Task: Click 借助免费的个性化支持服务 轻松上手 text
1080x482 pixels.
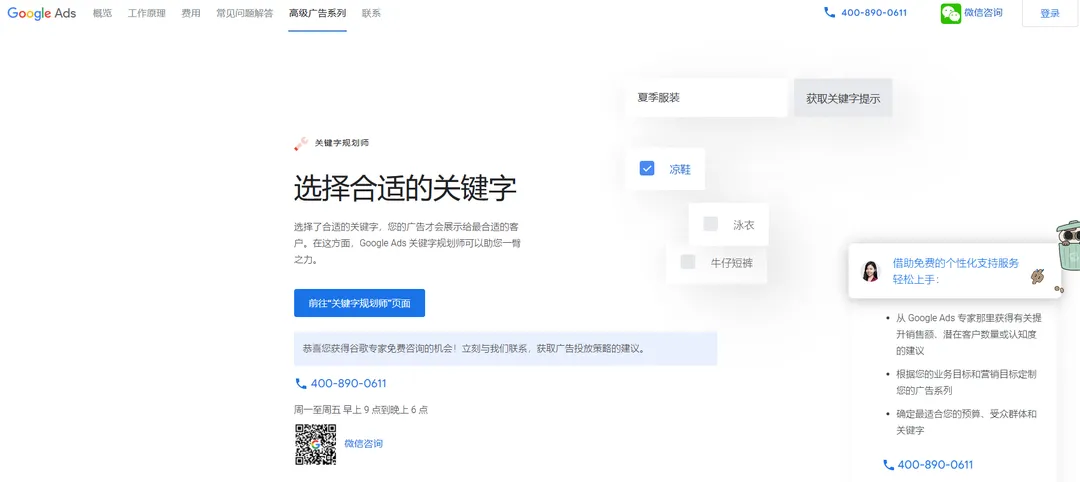Action: point(955,271)
